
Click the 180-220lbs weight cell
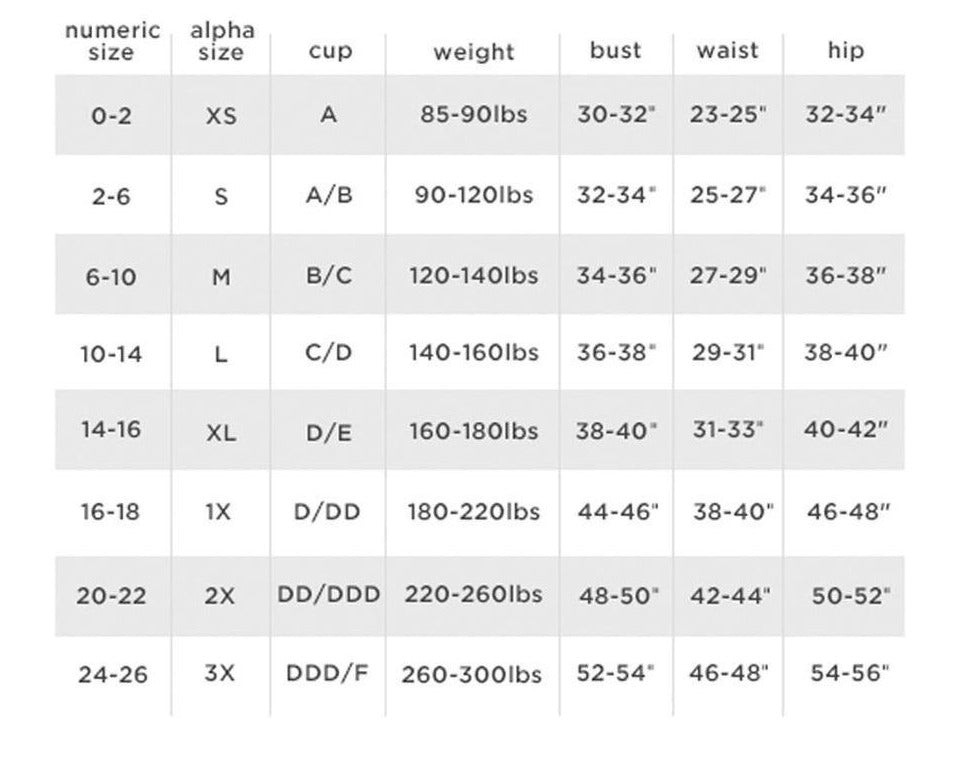[473, 512]
